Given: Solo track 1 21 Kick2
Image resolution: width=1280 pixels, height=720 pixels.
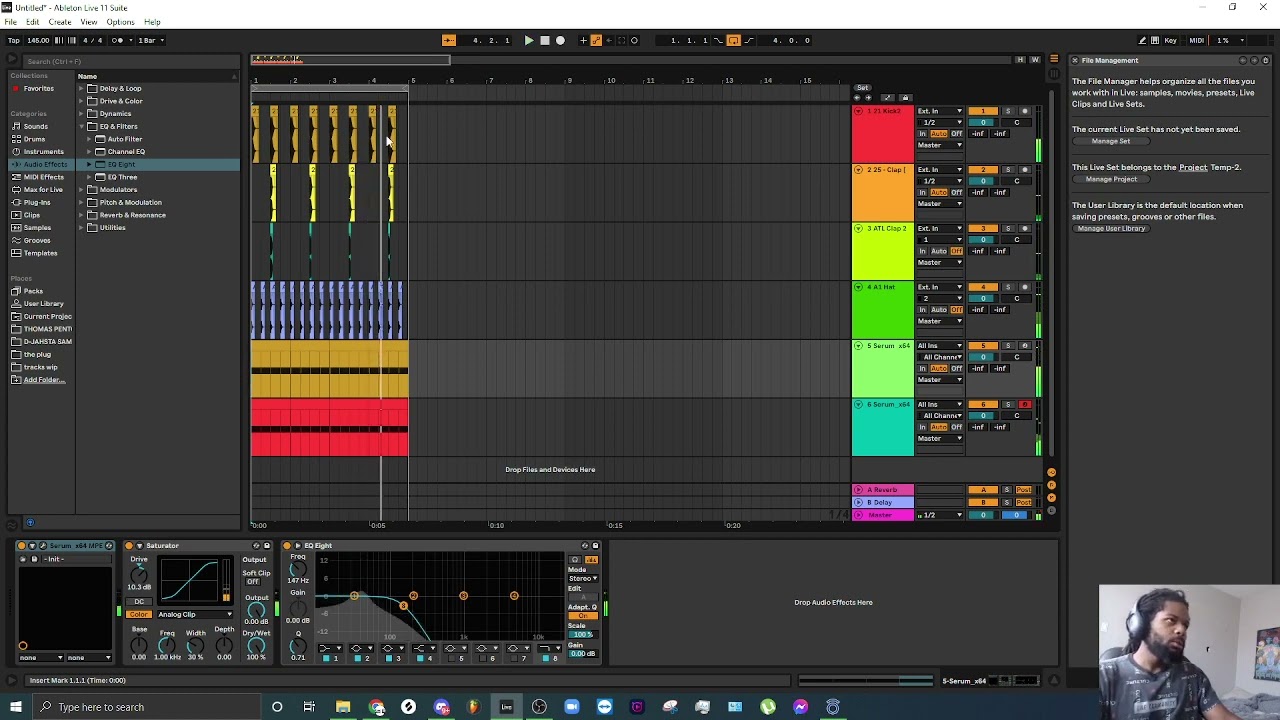Looking at the screenshot, I should pyautogui.click(x=1007, y=111).
